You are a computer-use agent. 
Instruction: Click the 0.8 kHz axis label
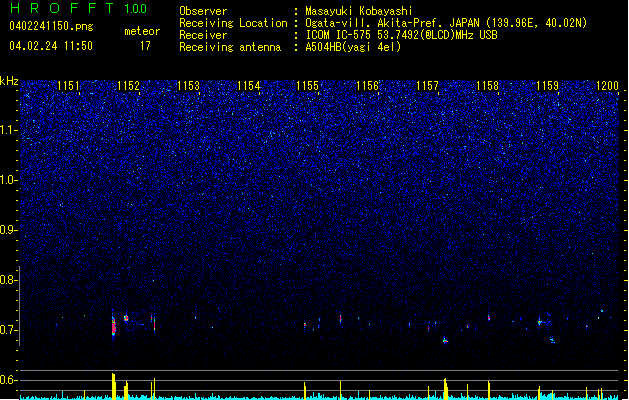(9, 280)
